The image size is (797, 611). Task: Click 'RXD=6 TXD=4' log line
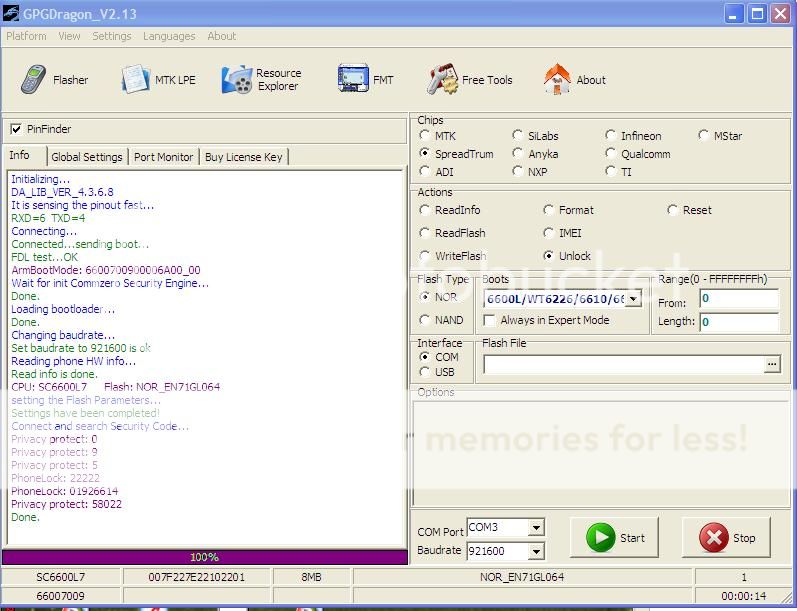pos(48,218)
